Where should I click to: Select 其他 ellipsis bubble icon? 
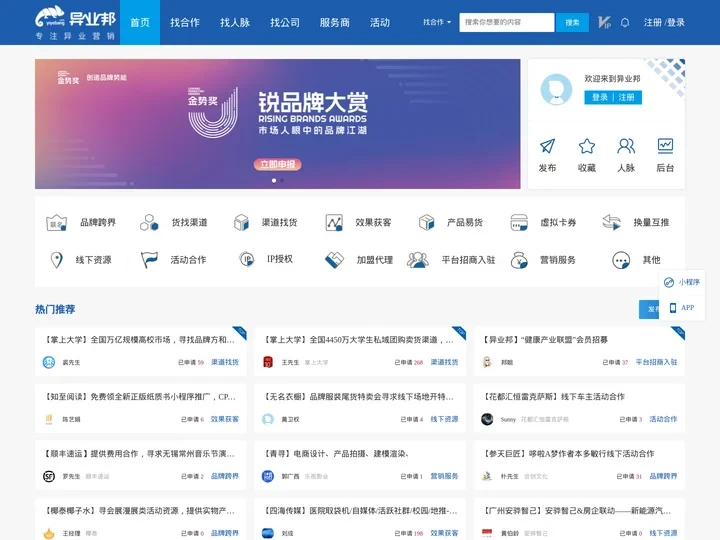pyautogui.click(x=621, y=260)
